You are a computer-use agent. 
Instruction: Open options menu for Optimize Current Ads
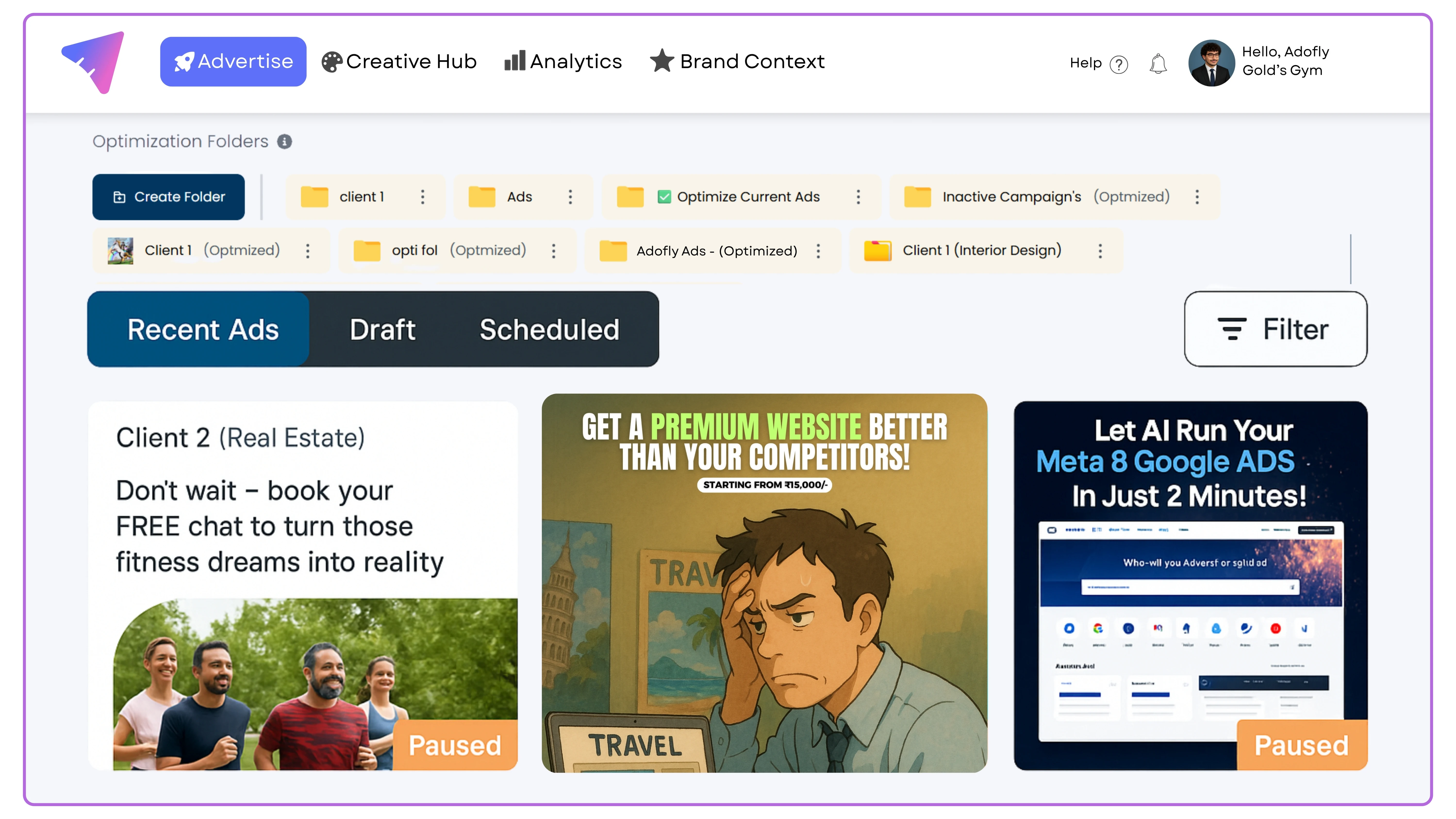(858, 197)
